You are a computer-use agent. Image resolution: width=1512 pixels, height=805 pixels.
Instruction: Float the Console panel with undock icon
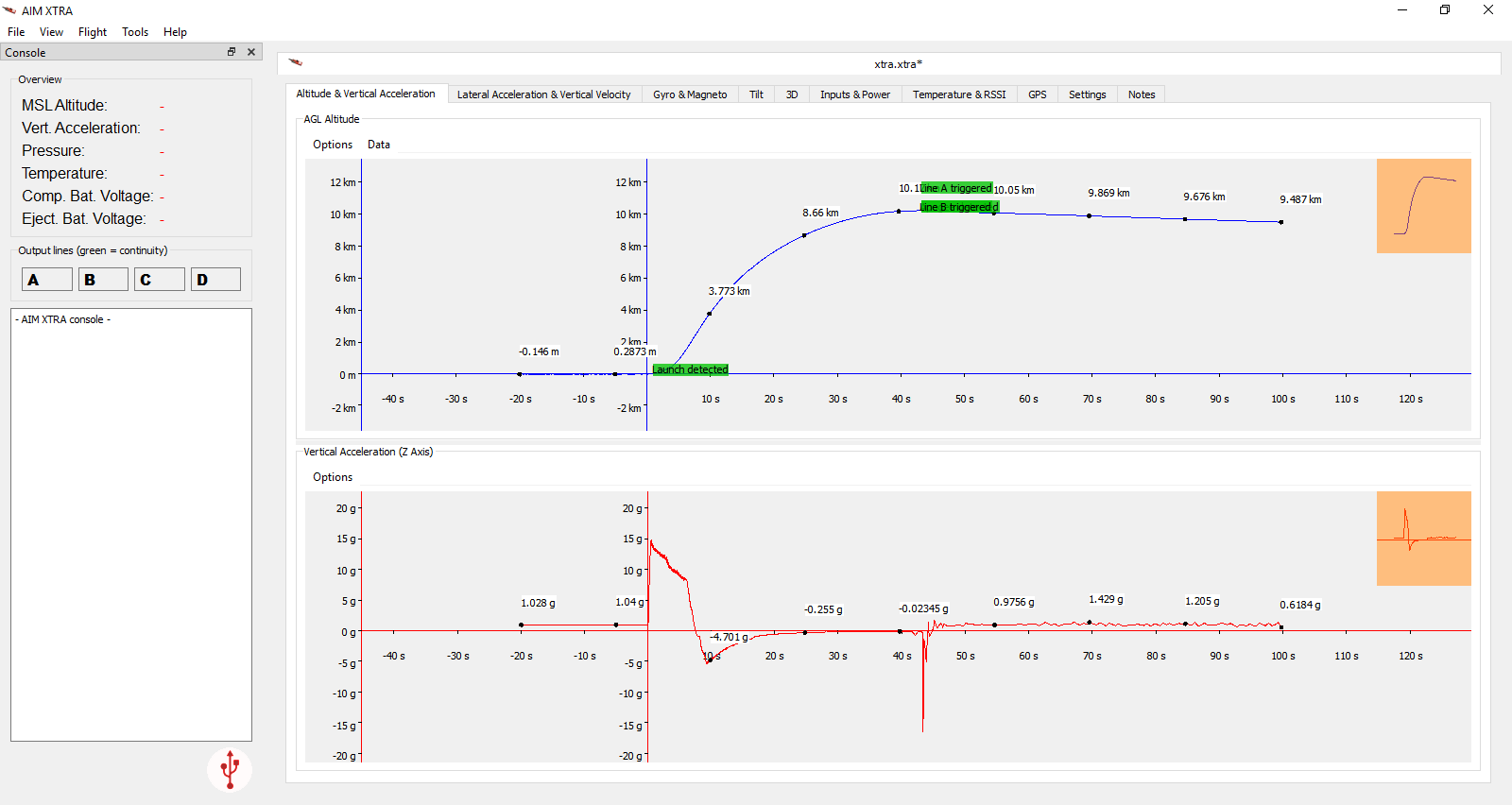232,52
